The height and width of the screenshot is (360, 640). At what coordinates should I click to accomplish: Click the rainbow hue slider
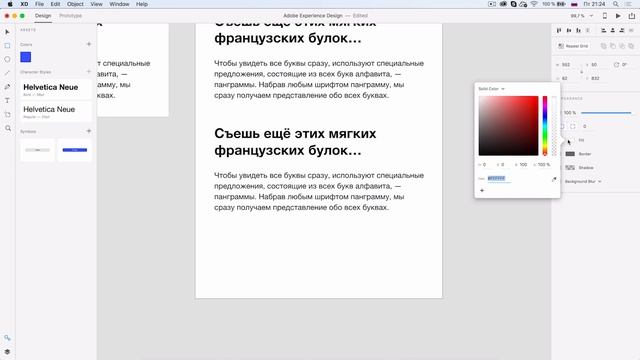tap(545, 126)
